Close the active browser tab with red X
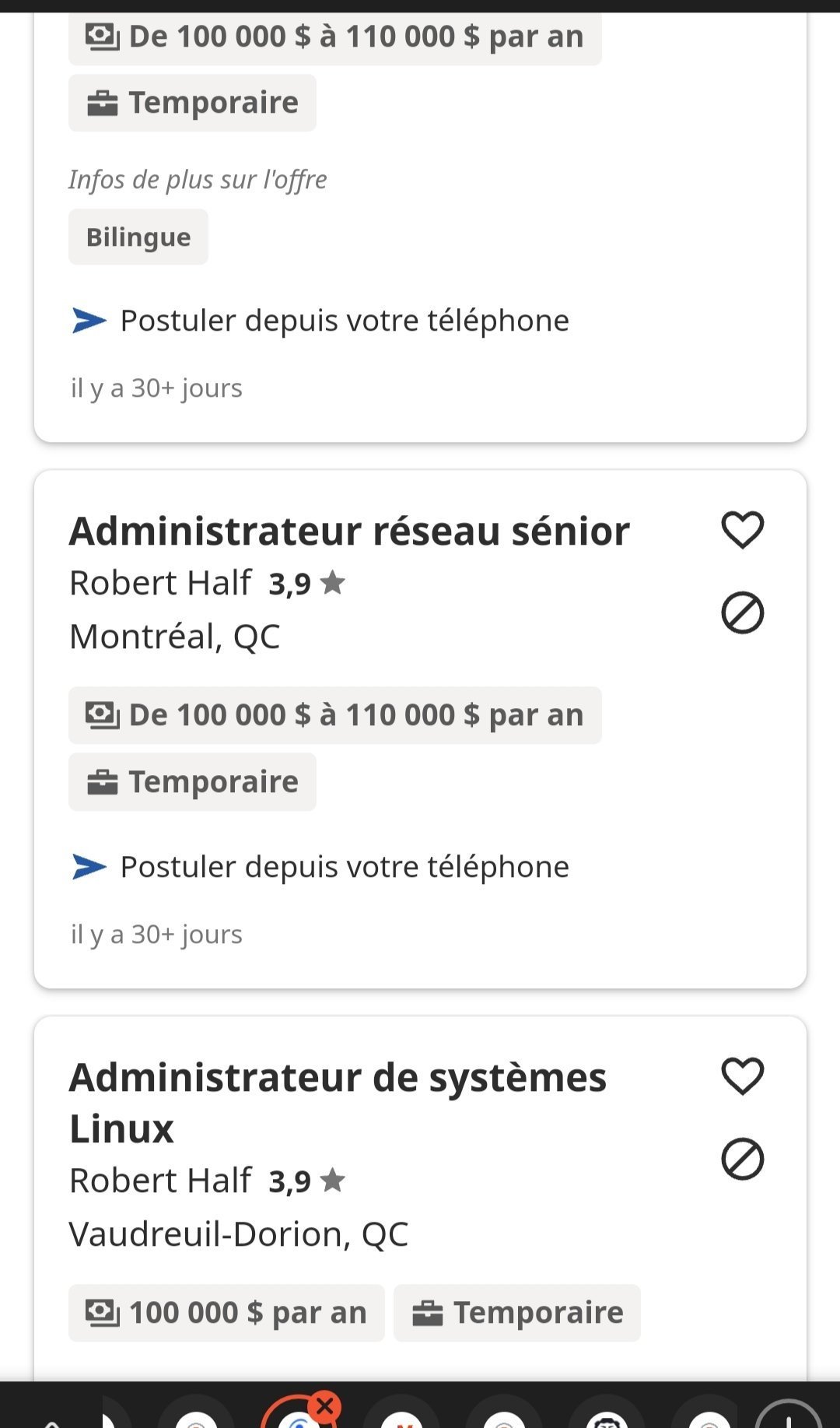This screenshot has width=840, height=1428. click(x=325, y=1406)
